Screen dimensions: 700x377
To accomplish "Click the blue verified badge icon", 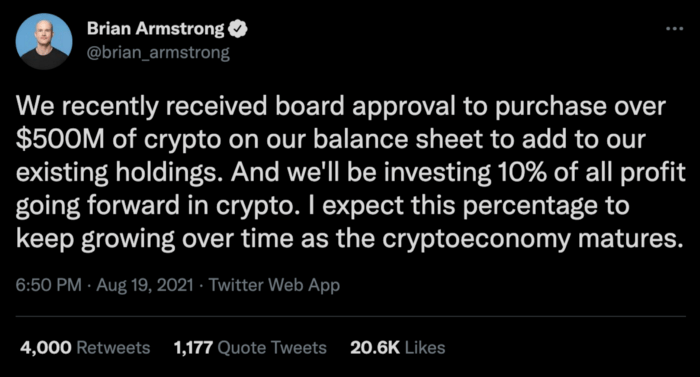I will [238, 29].
